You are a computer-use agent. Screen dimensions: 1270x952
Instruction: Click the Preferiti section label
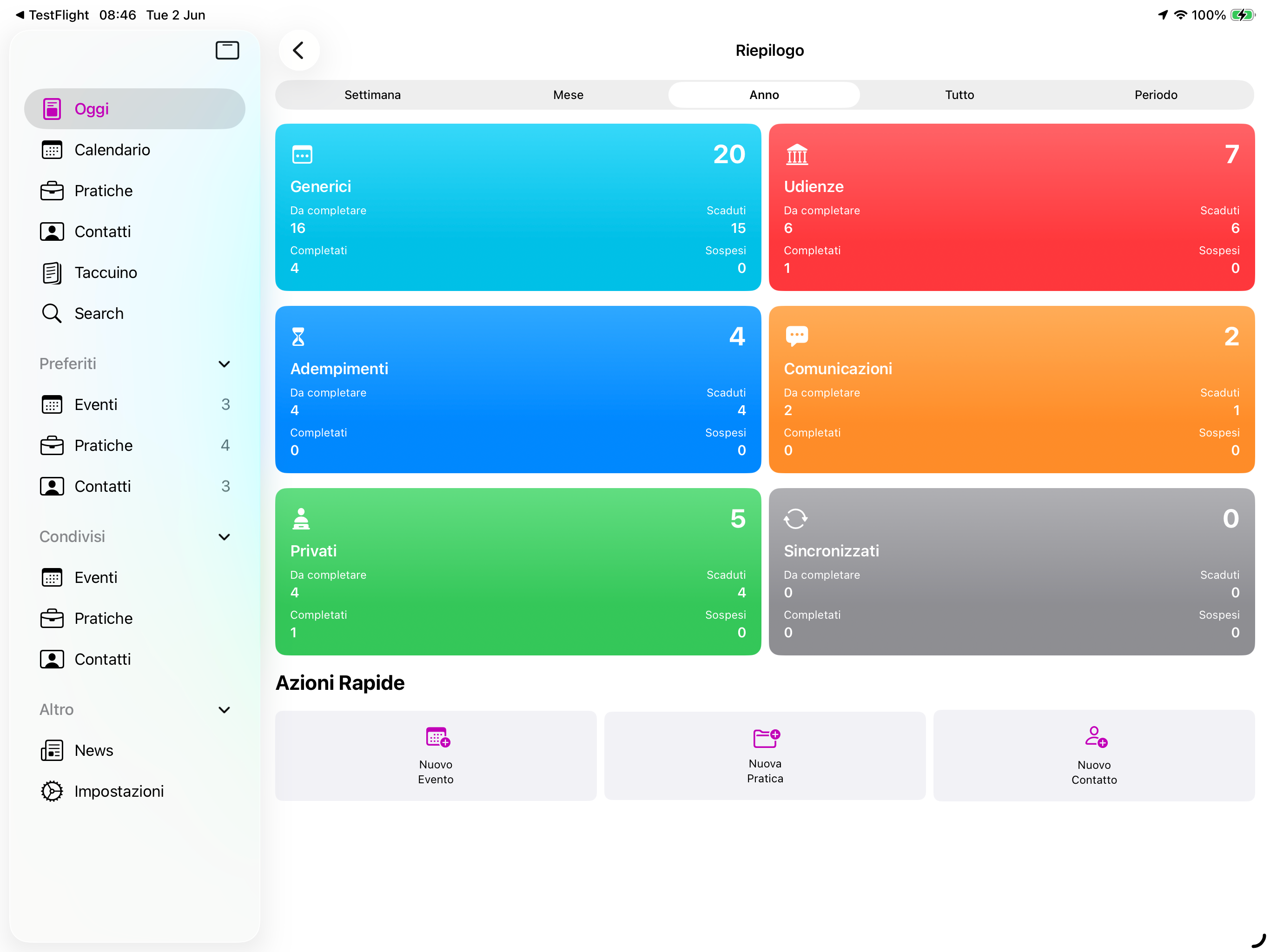[68, 364]
